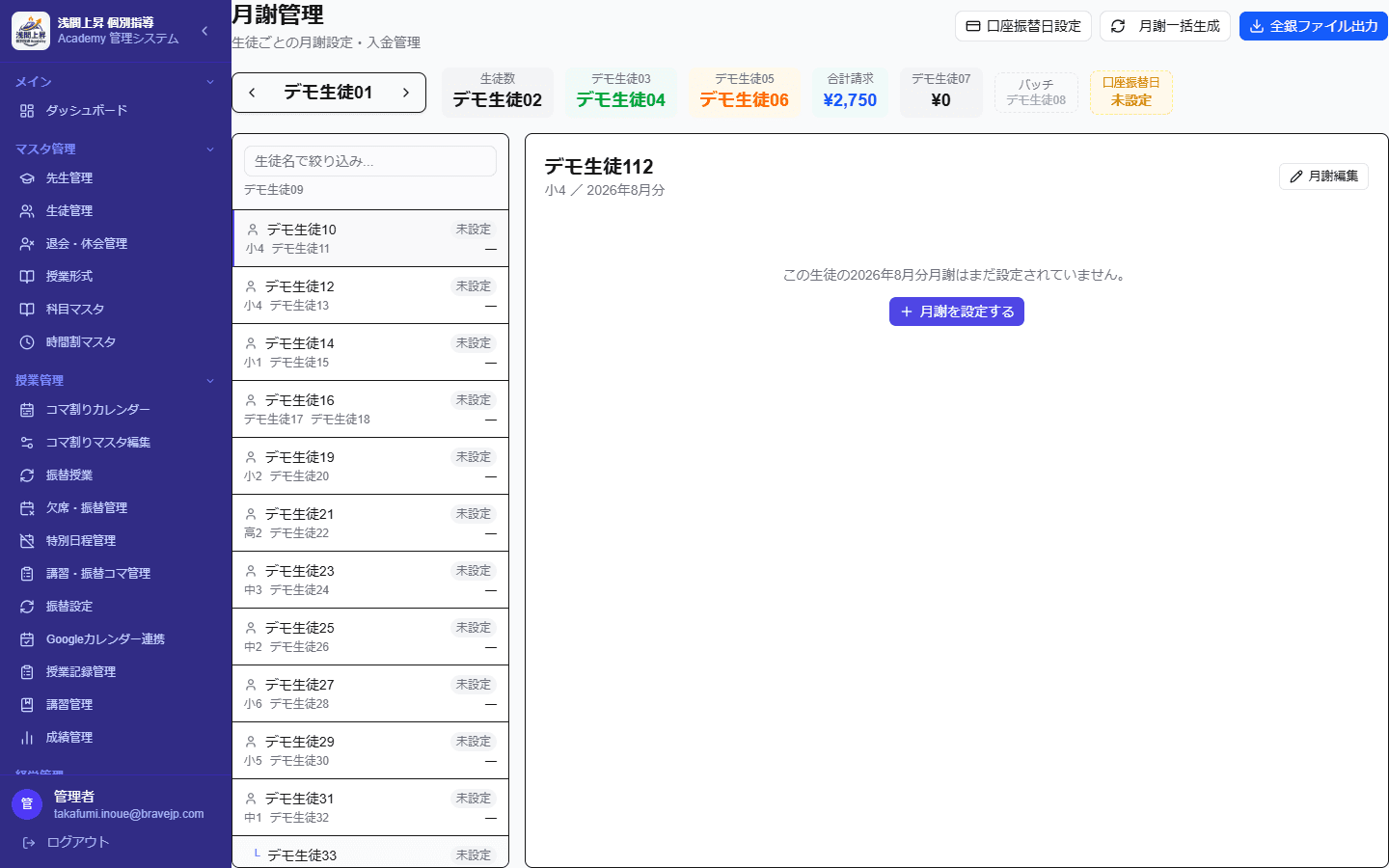Click the person icon beside デモ生徒19
1389x868 pixels.
(251, 457)
